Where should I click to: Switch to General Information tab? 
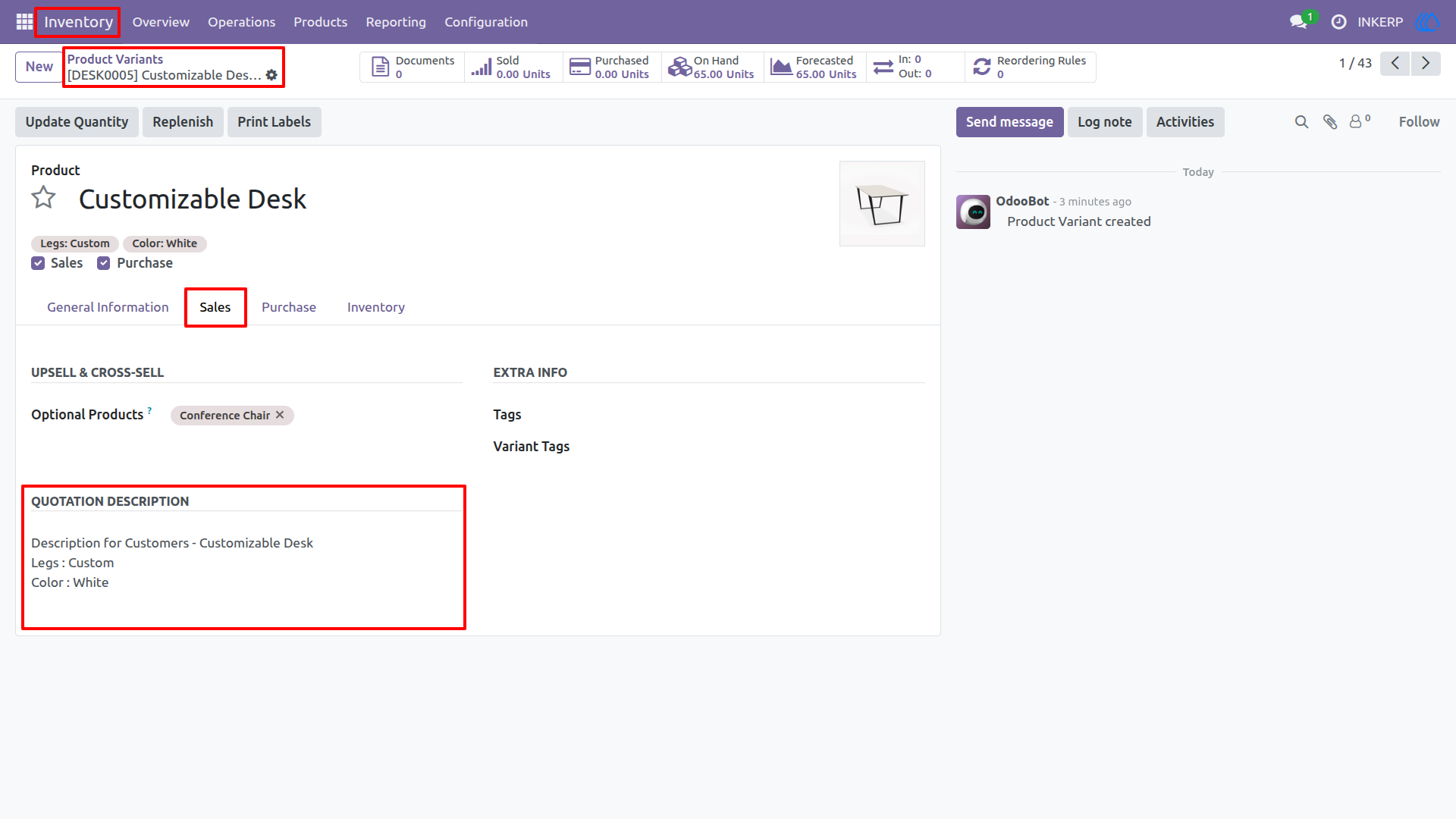108,307
